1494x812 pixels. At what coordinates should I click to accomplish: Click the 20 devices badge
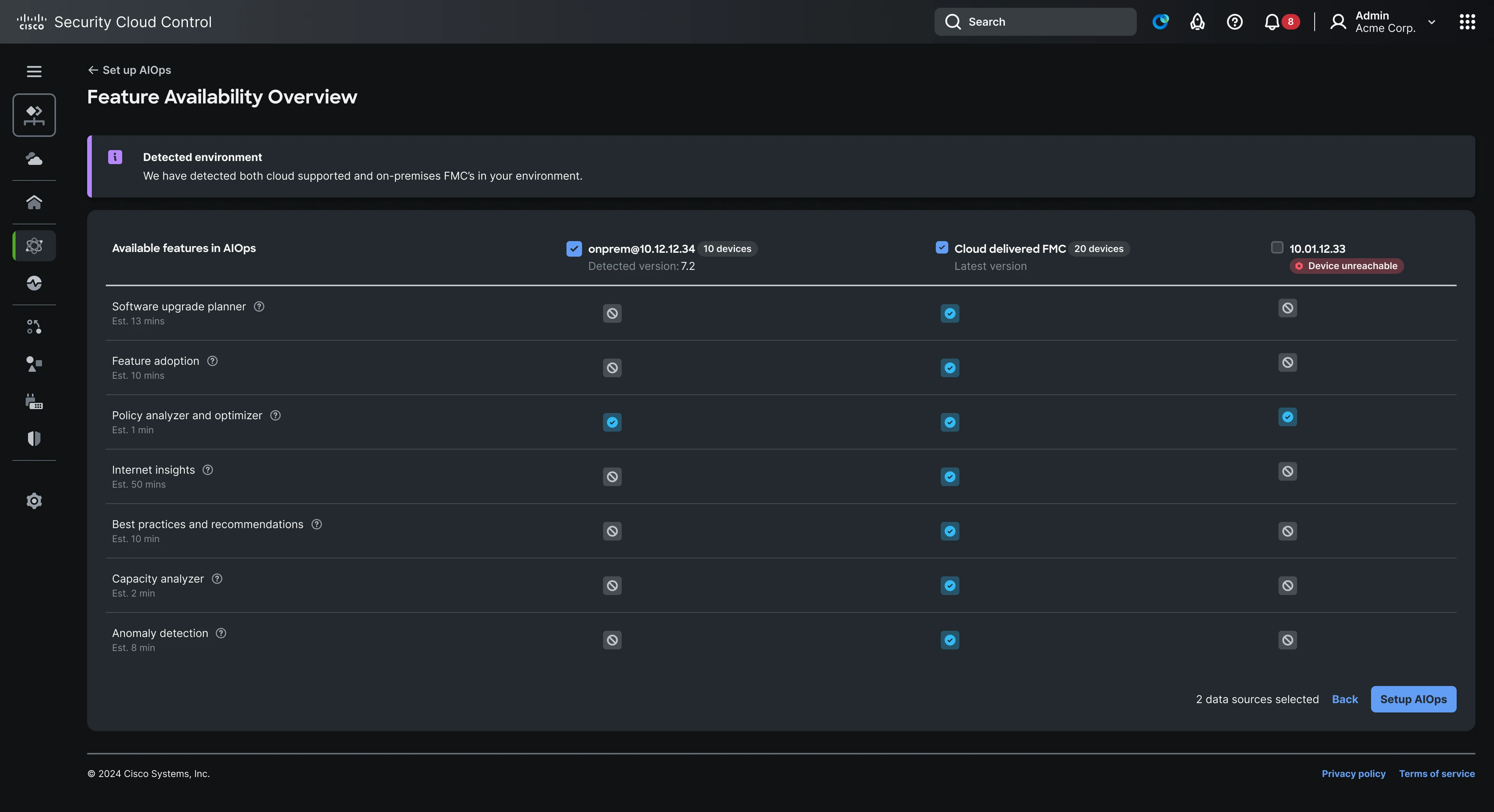point(1098,248)
